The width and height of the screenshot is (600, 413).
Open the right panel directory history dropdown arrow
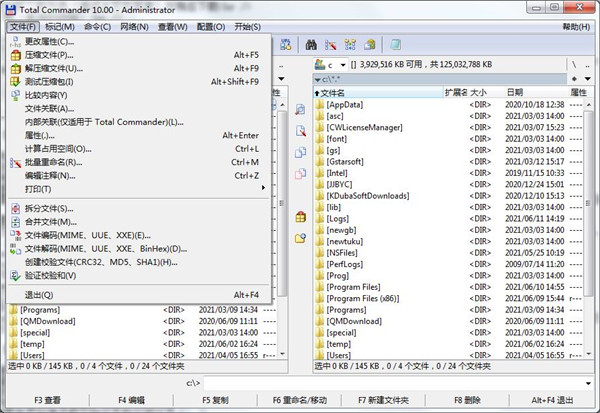click(590, 78)
